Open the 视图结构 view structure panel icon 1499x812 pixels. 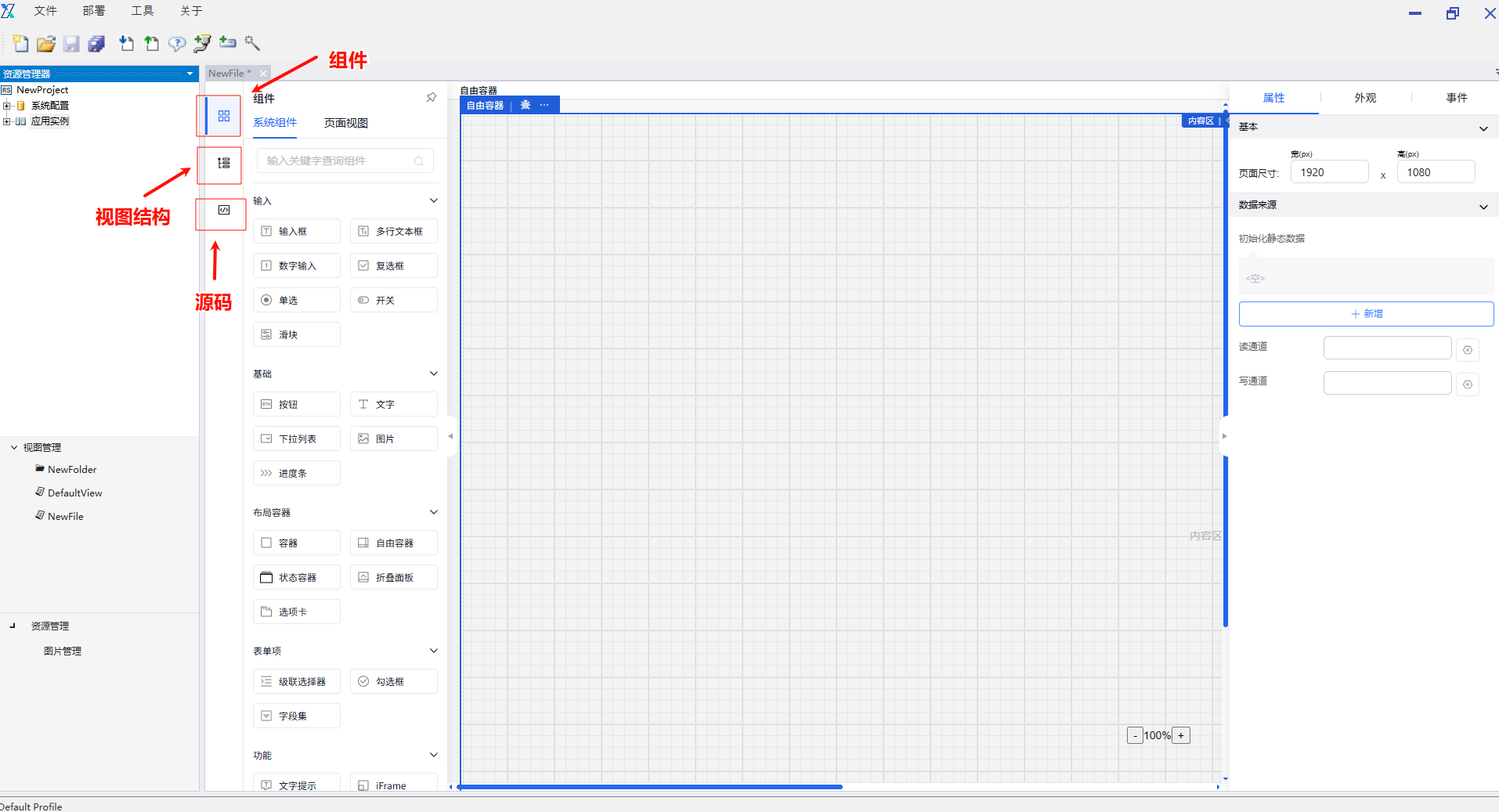point(223,164)
